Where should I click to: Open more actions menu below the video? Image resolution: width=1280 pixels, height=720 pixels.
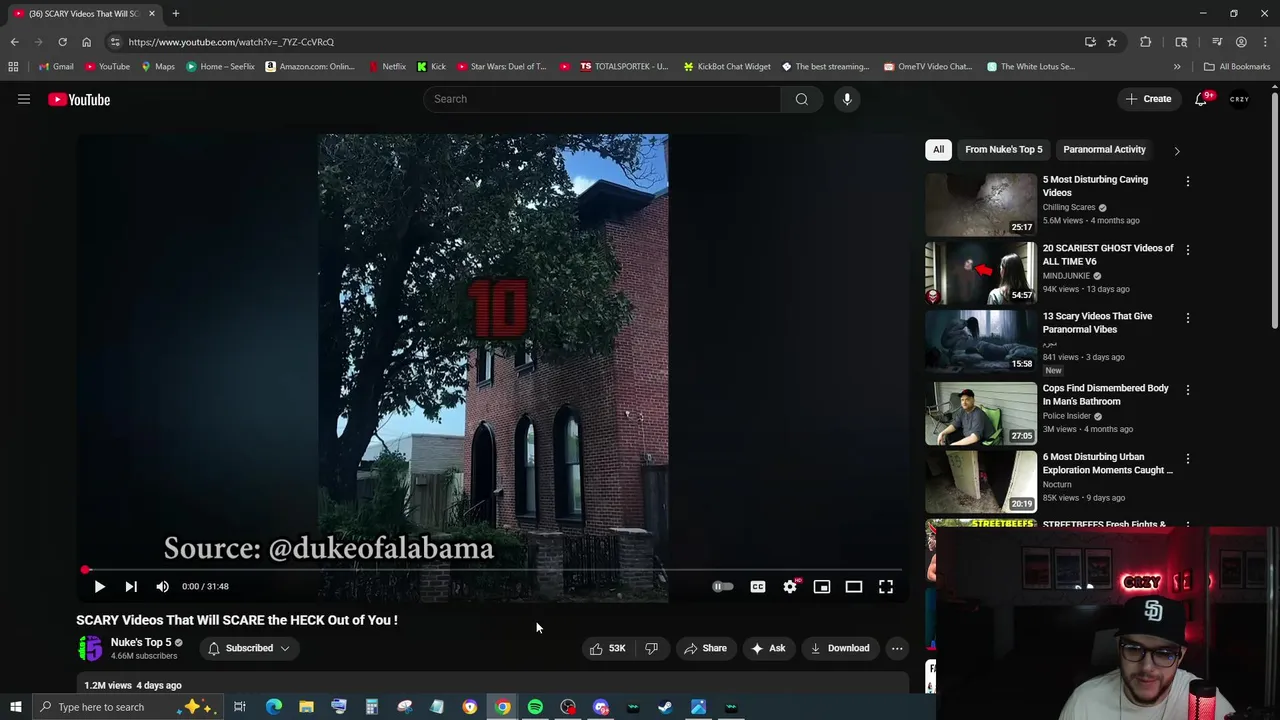[897, 648]
